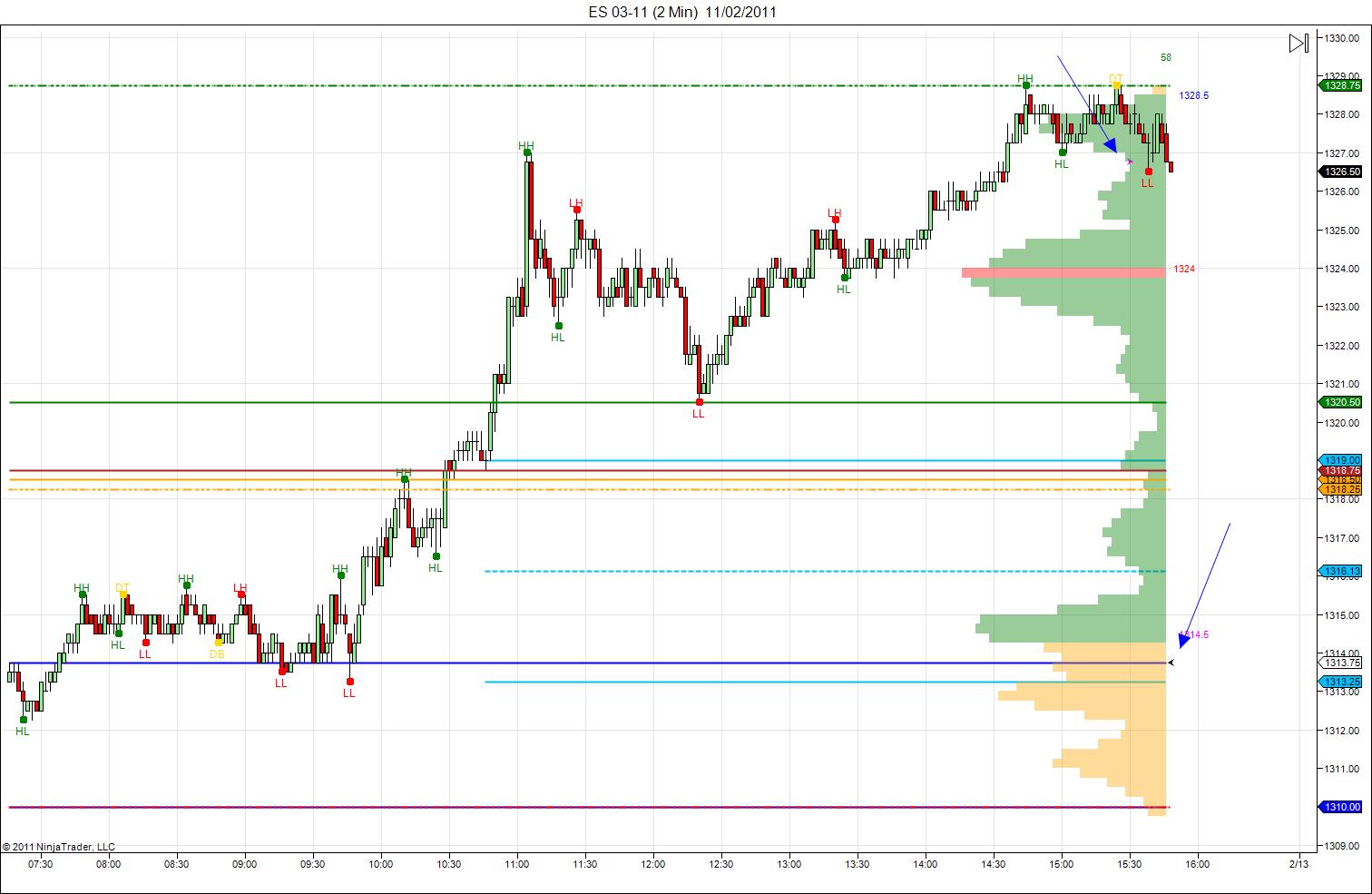Screen dimensions: 1372x894
Task: Click the 14:00 time axis label
Action: (x=926, y=864)
